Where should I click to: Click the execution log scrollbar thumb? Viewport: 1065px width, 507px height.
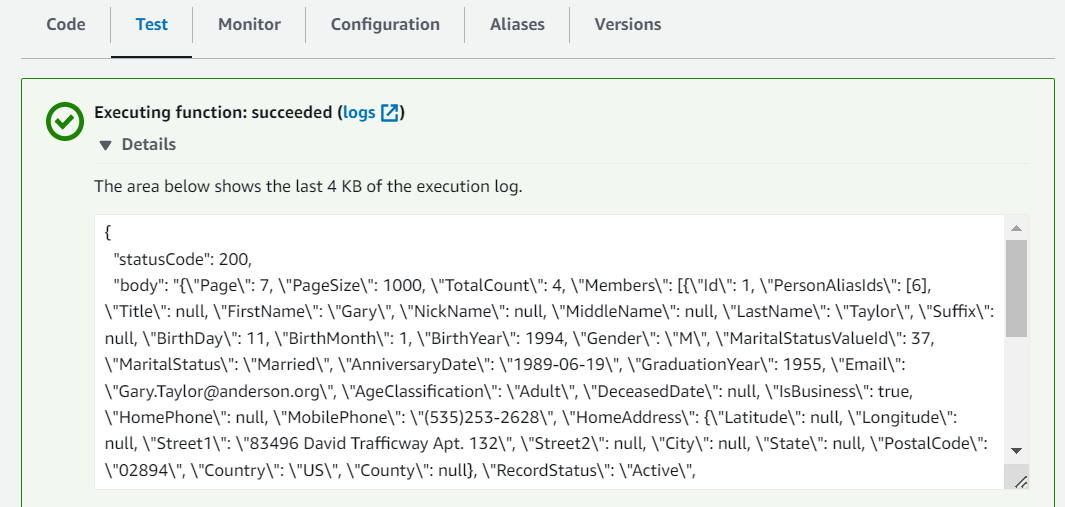click(1016, 288)
